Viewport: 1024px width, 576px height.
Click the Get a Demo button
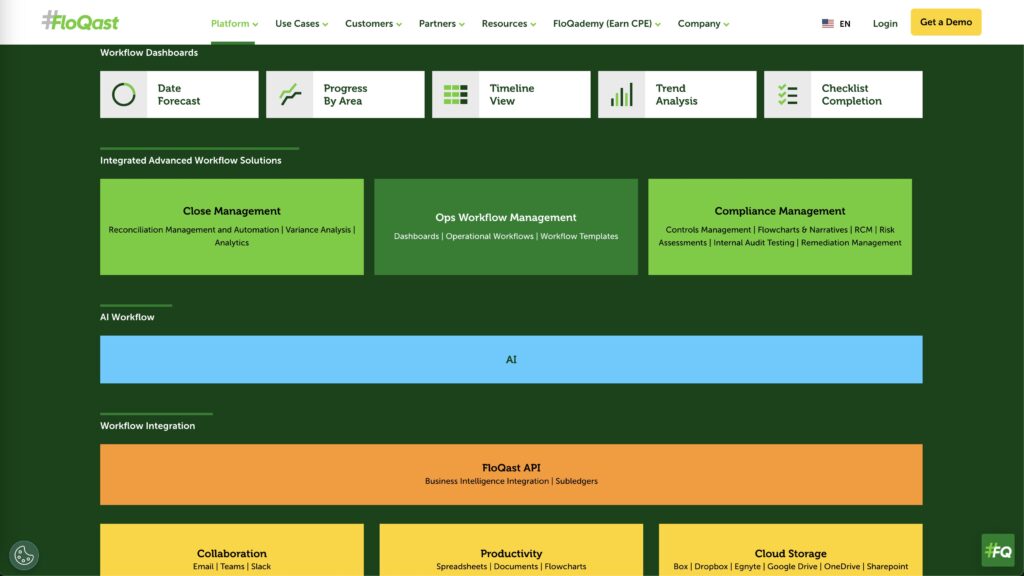point(946,22)
